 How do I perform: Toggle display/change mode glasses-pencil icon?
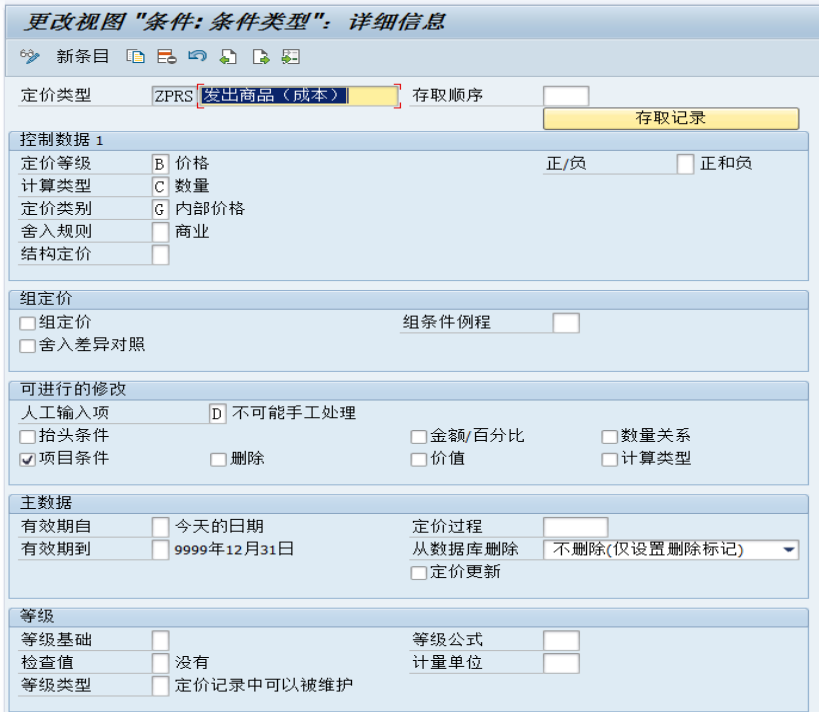click(x=29, y=56)
